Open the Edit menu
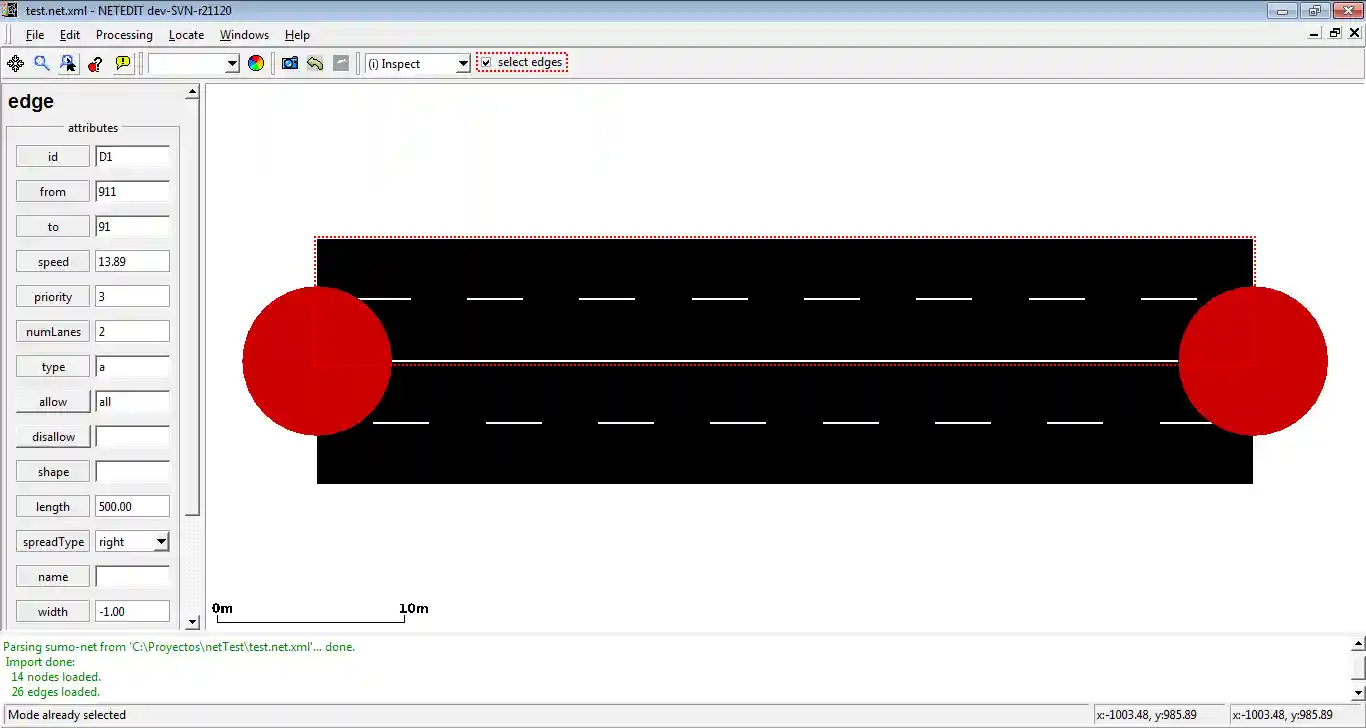The height and width of the screenshot is (728, 1366). click(x=69, y=35)
